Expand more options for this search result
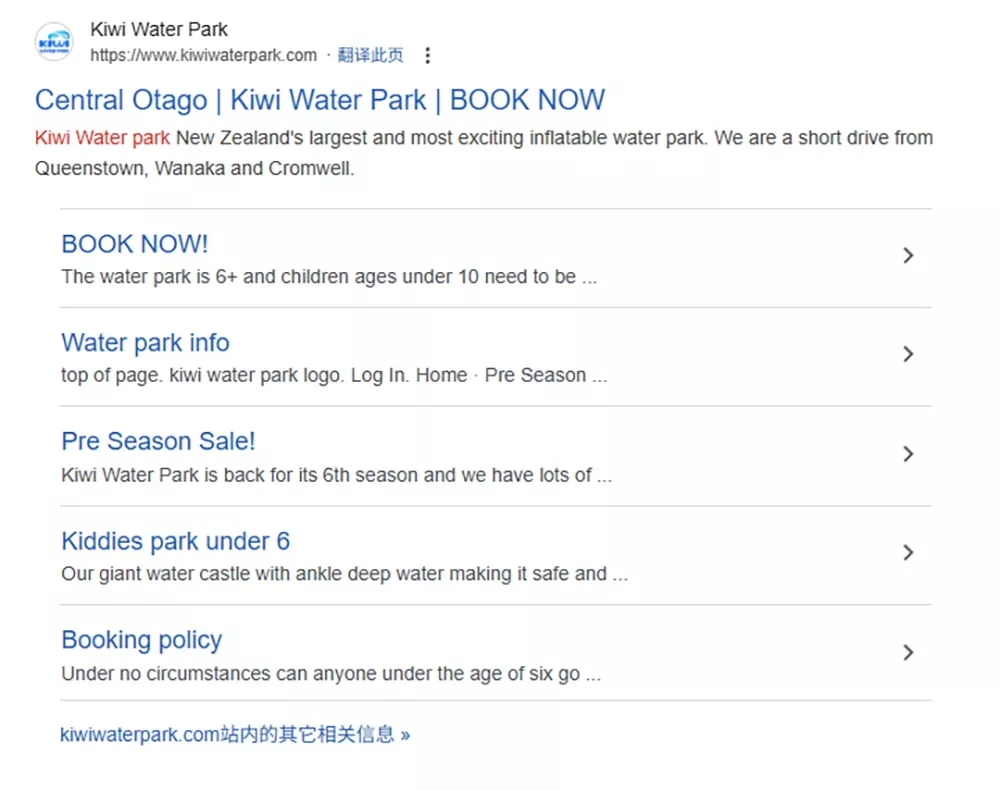This screenshot has width=1000, height=790. click(428, 56)
